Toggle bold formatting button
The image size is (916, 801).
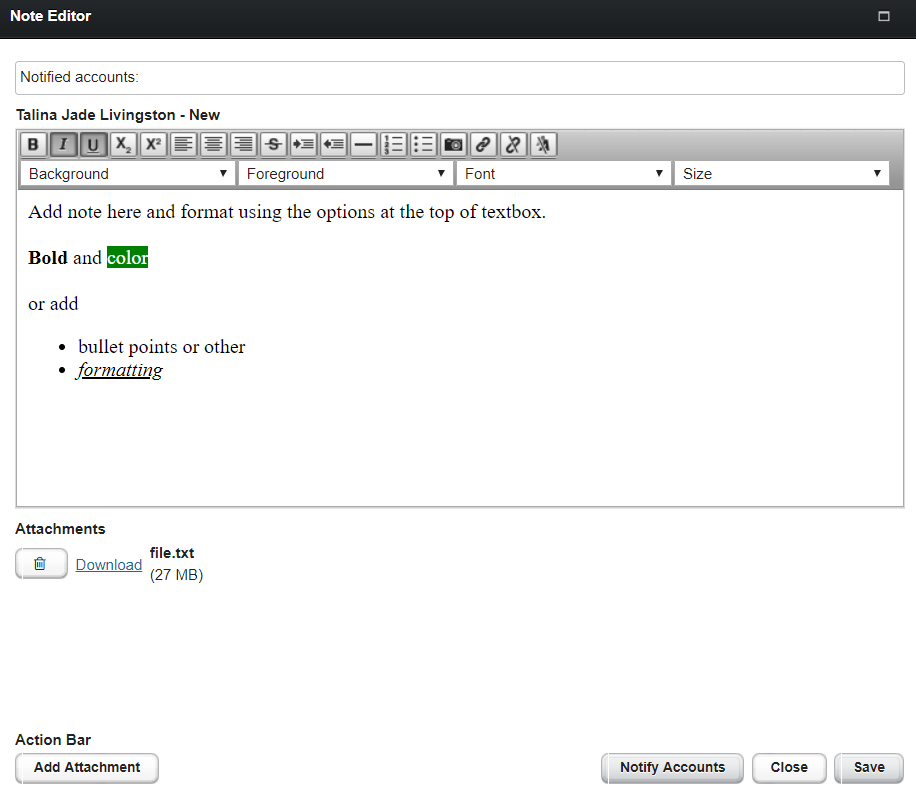point(33,145)
